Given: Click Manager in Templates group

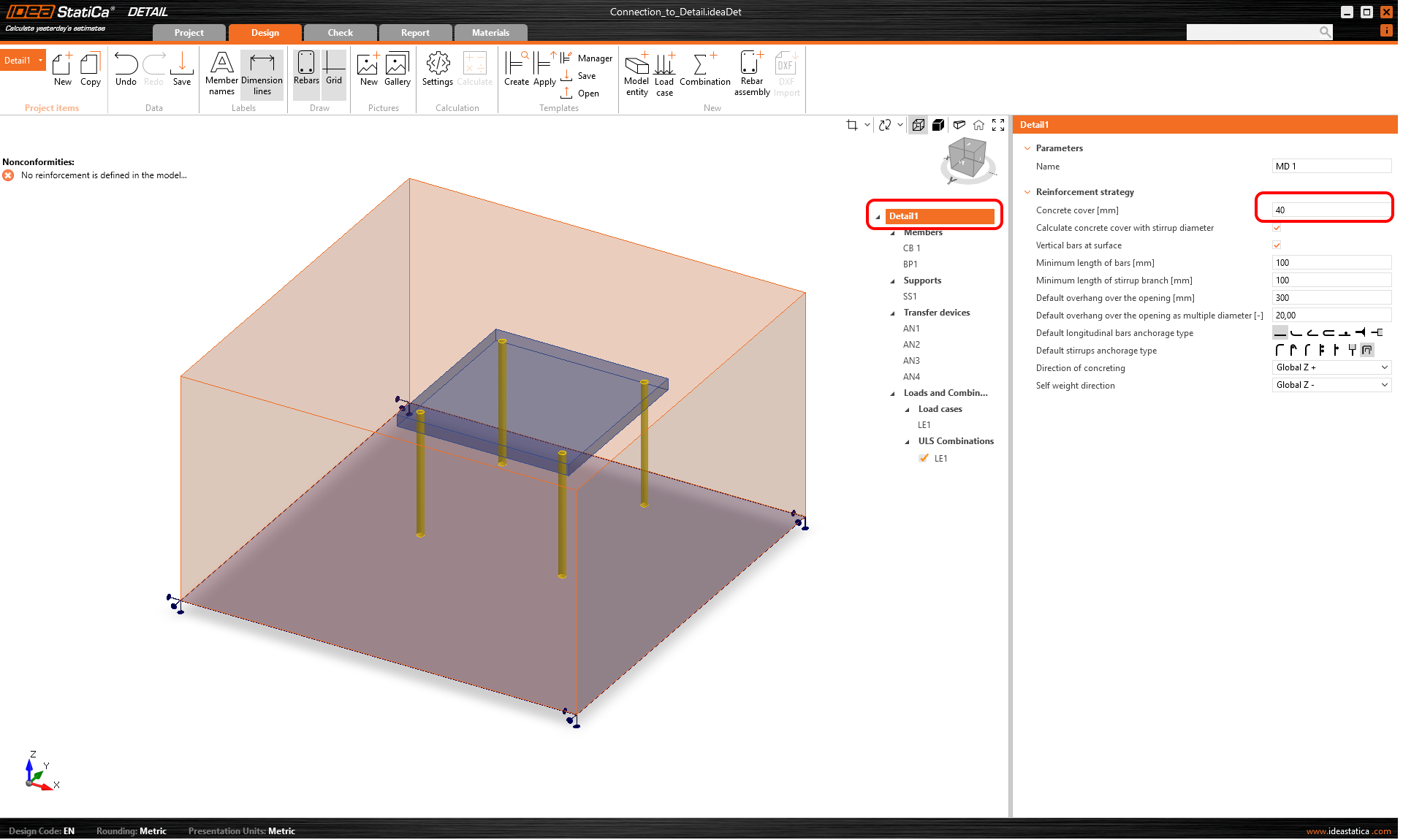Looking at the screenshot, I should click(594, 58).
